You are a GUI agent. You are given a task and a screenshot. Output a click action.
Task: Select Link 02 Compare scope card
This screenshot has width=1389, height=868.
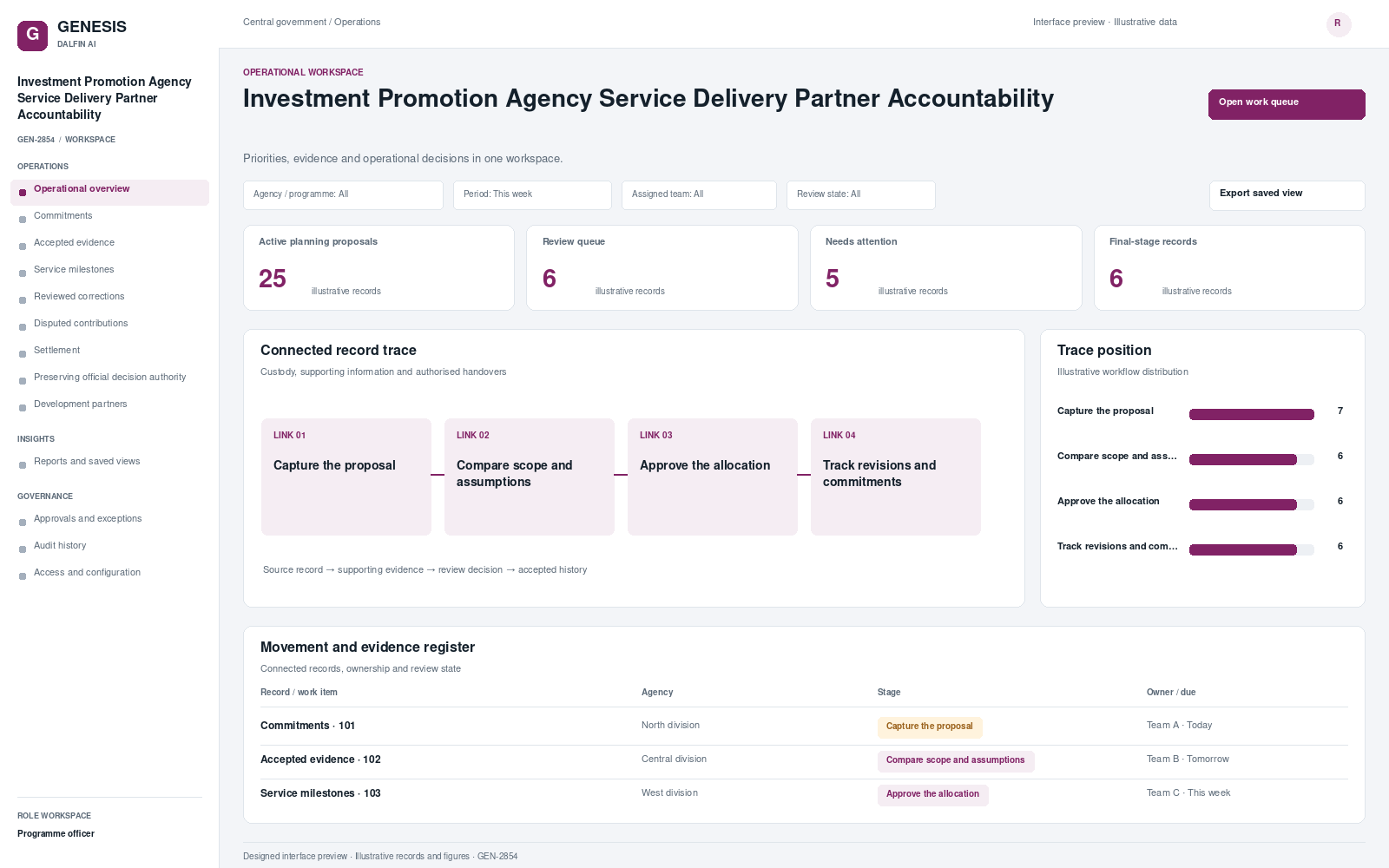click(530, 477)
